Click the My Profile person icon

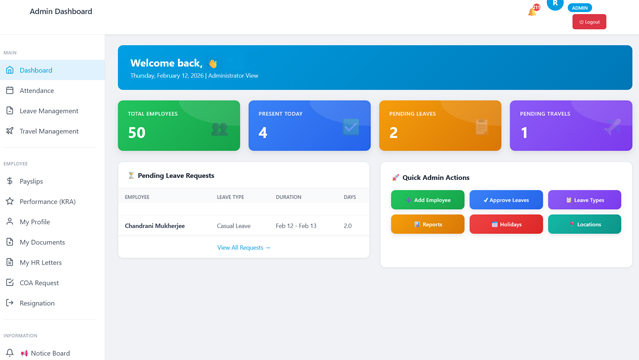[10, 221]
